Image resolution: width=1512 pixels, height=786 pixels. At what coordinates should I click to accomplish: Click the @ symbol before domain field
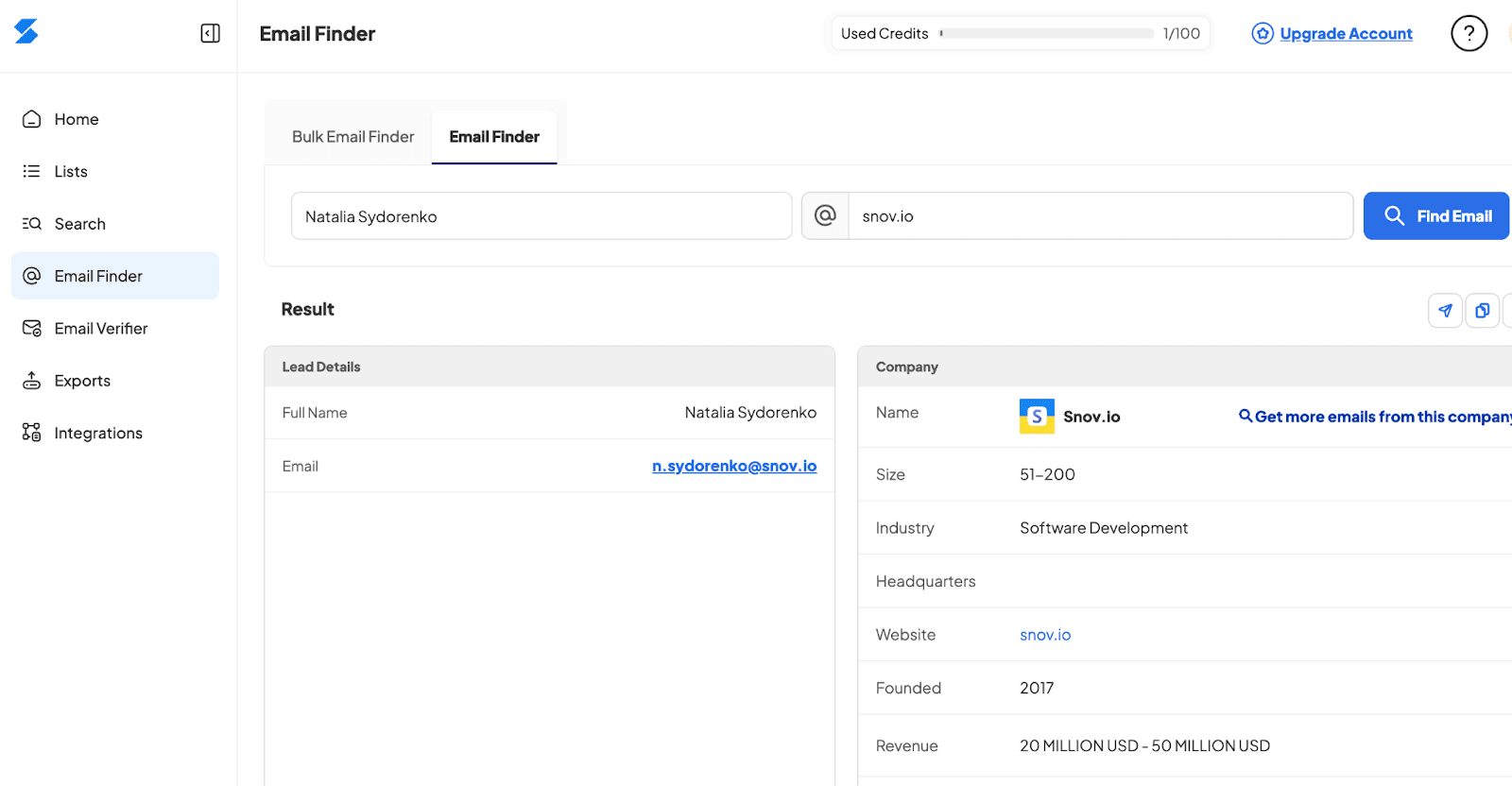pyautogui.click(x=825, y=216)
